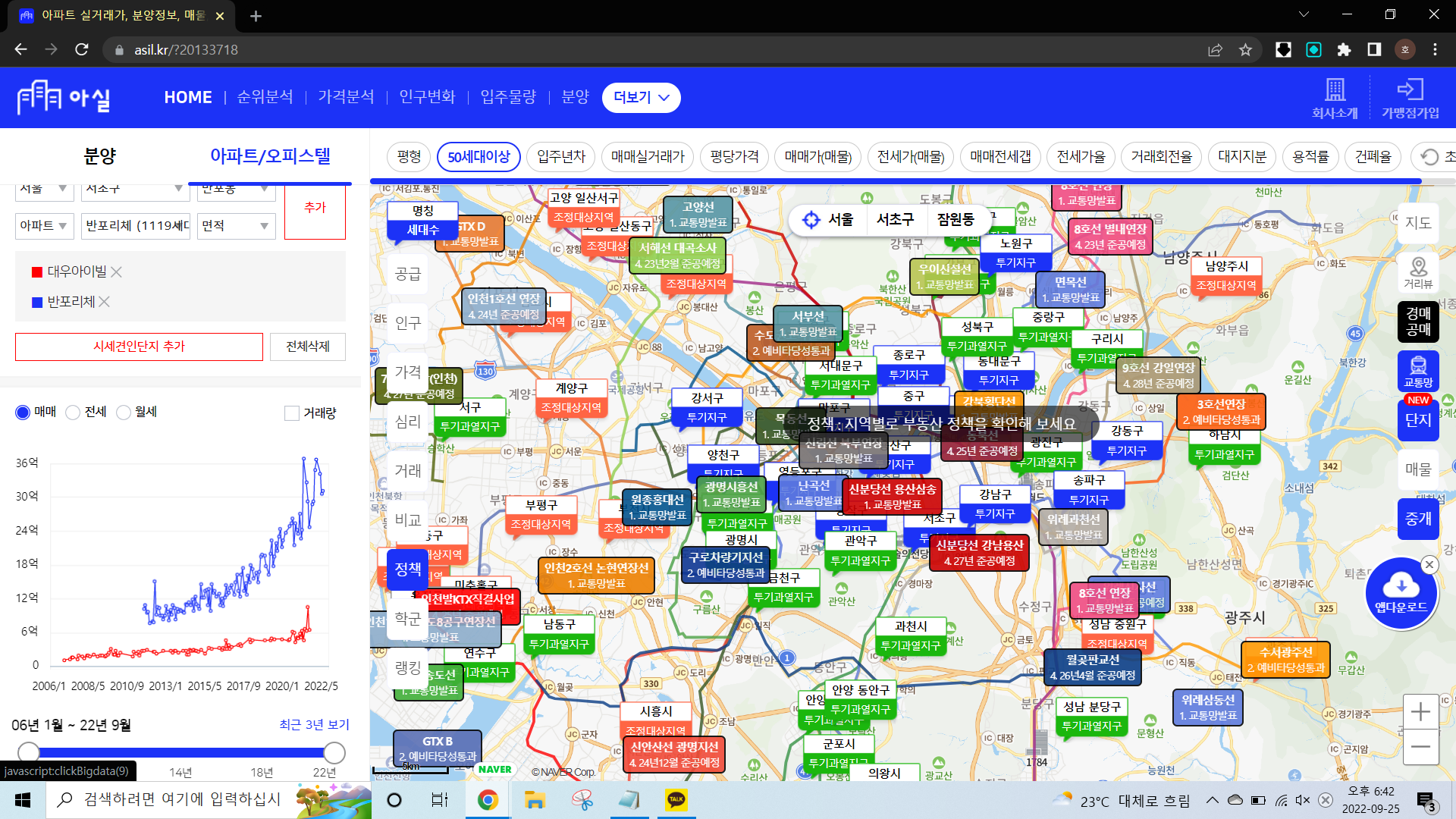Click the 거리뷰 street view icon
This screenshot has height=819, width=1456.
click(x=1417, y=271)
